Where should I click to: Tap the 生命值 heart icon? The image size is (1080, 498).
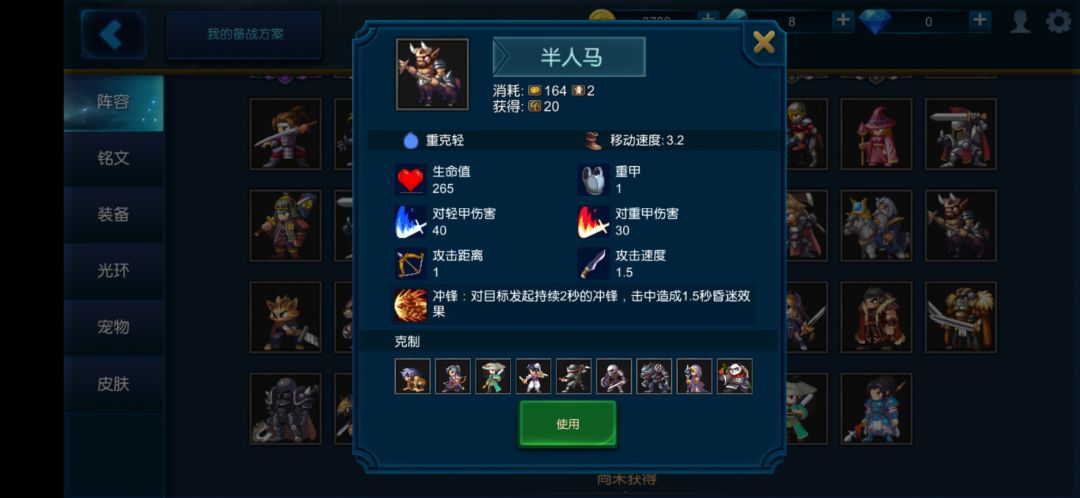click(x=411, y=180)
